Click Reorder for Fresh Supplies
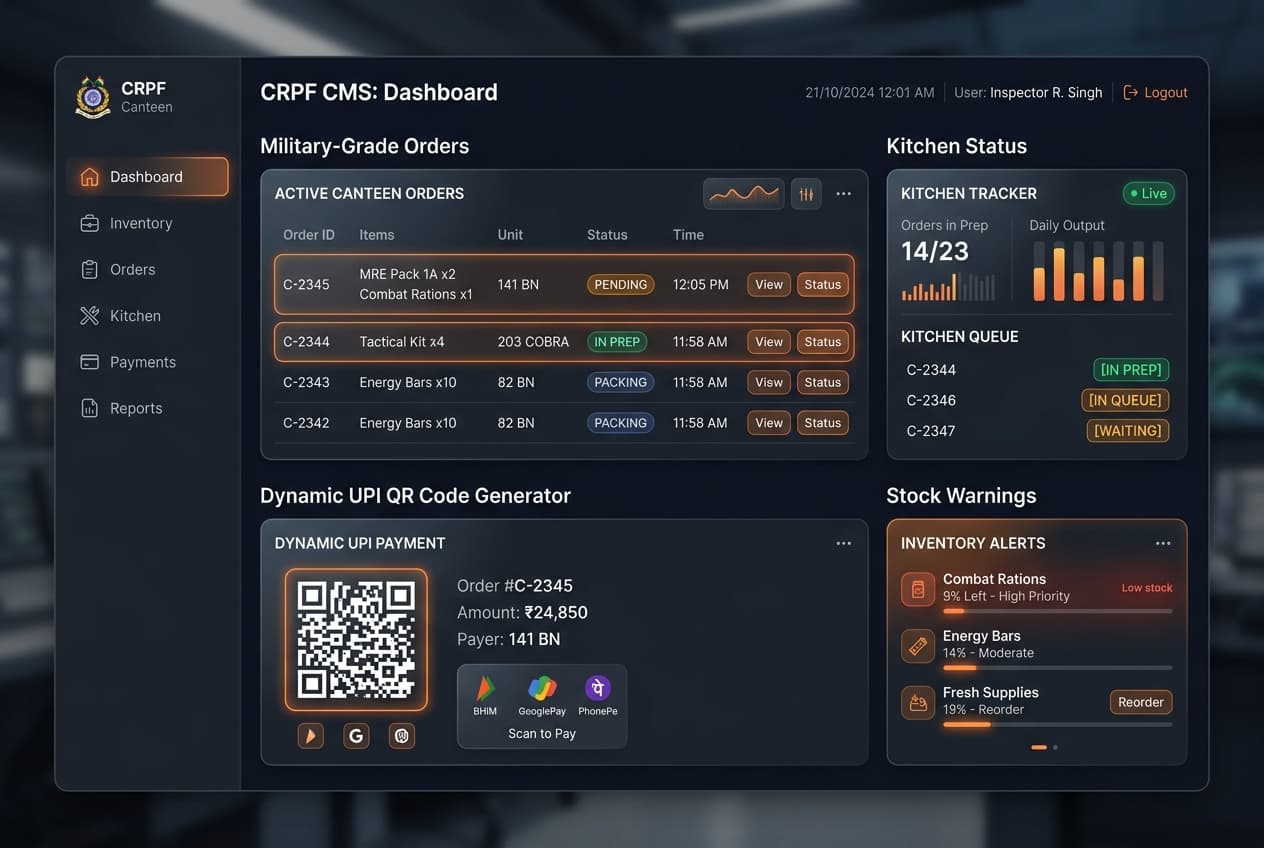Screen dimensions: 1264x848 coord(1141,702)
